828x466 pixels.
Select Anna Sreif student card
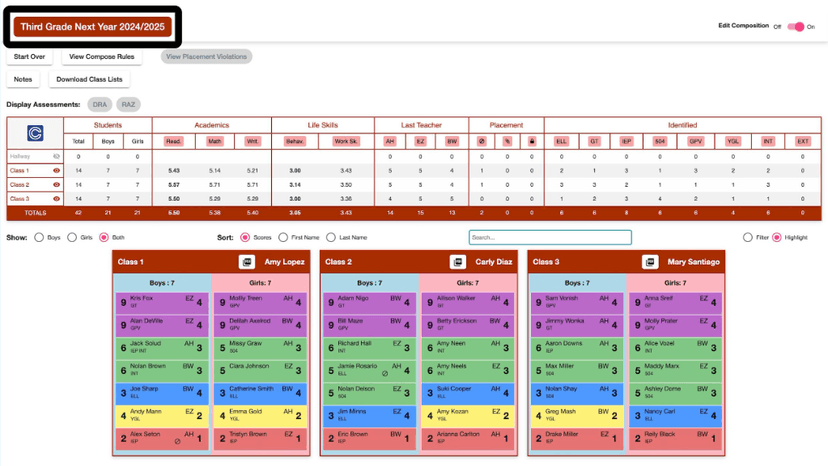pos(675,303)
